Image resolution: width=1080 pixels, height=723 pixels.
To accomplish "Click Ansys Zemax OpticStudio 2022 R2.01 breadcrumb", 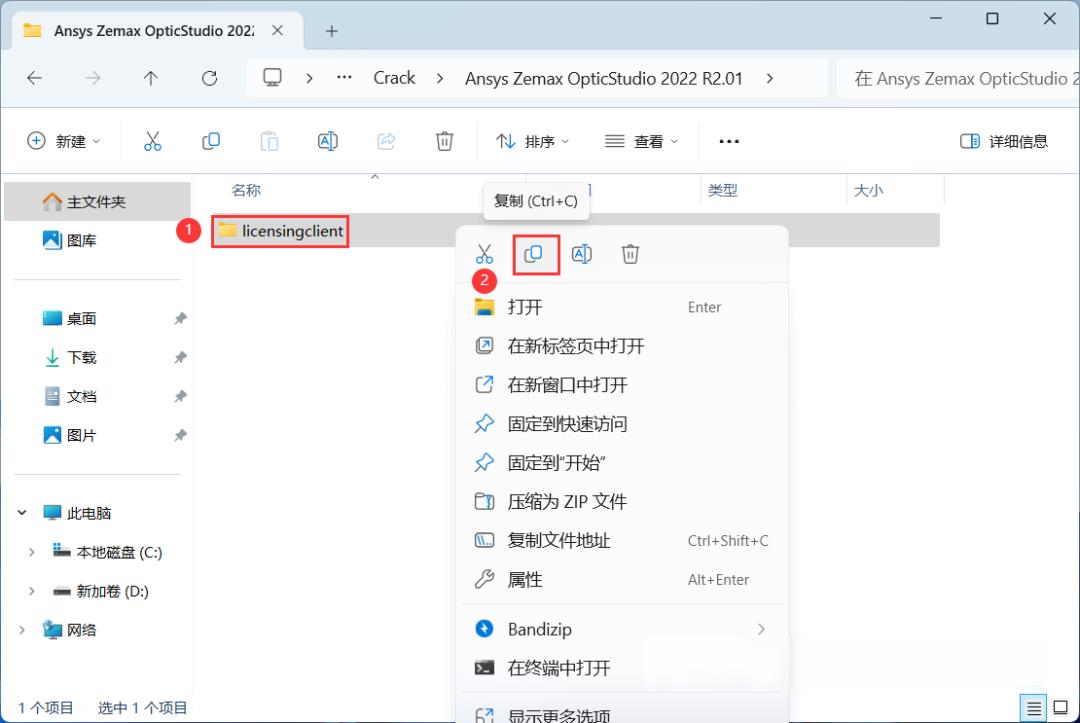I will tap(603, 78).
